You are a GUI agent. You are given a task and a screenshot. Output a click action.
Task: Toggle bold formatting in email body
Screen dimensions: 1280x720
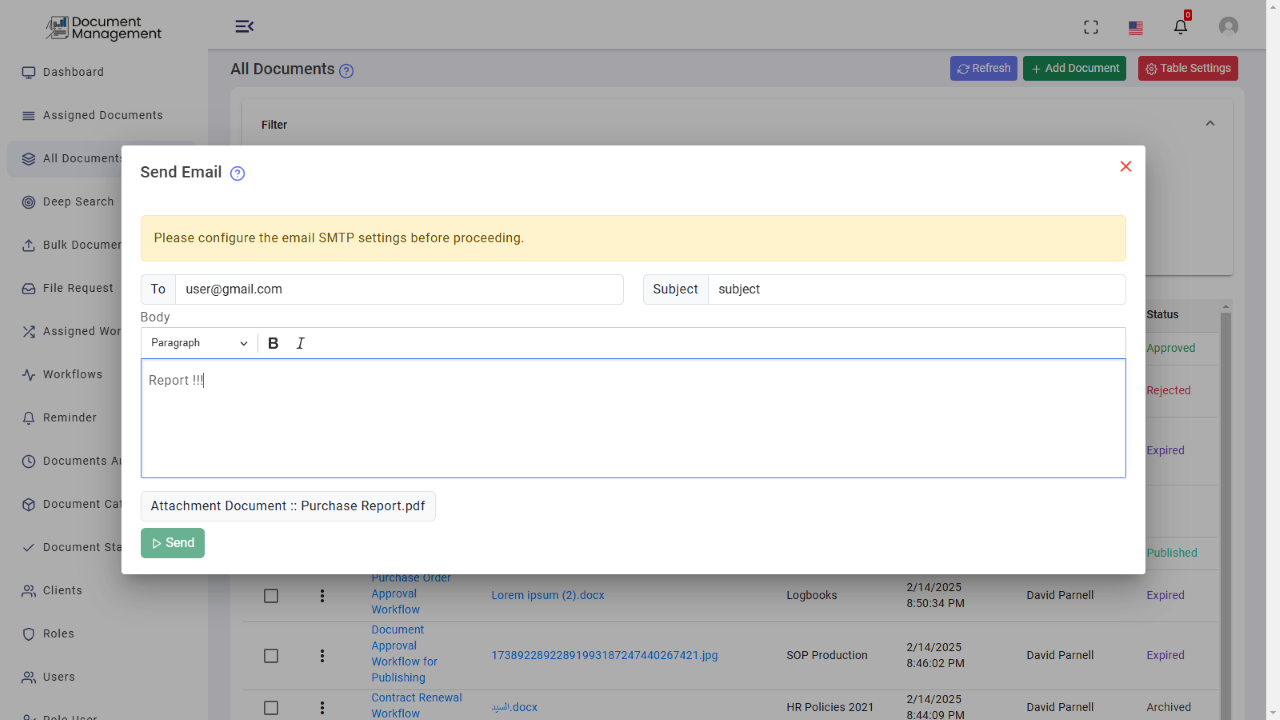[x=273, y=343]
